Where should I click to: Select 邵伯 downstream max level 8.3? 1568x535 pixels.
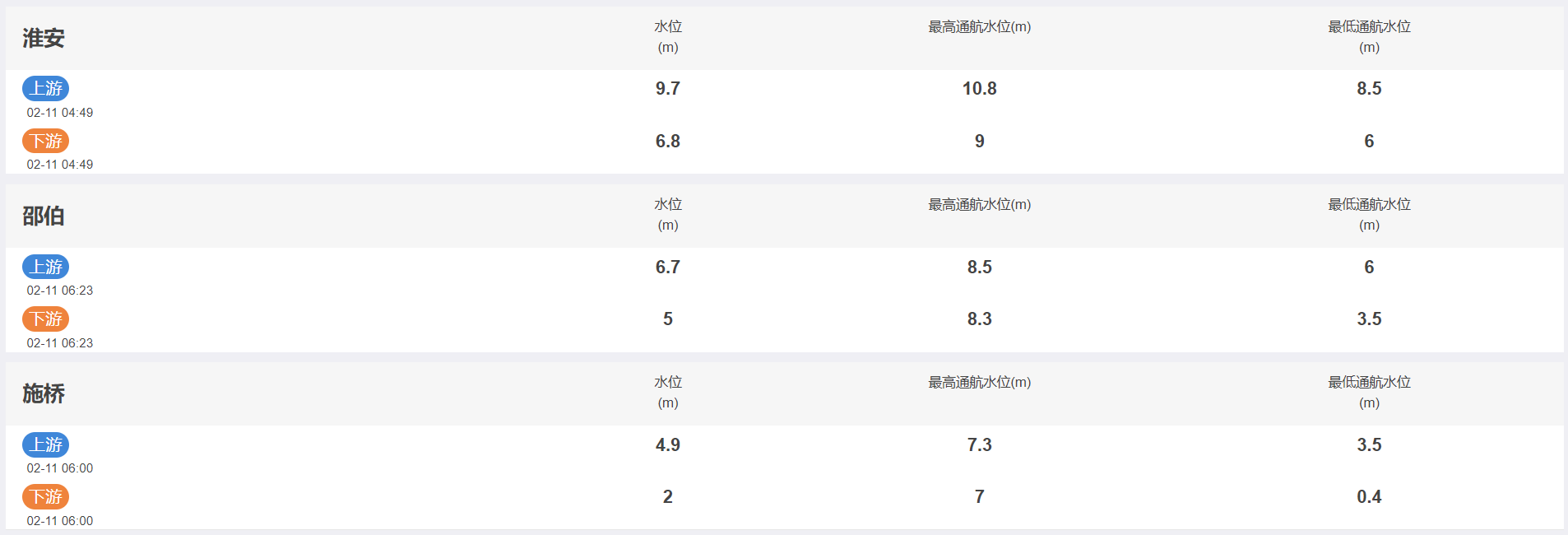point(980,319)
